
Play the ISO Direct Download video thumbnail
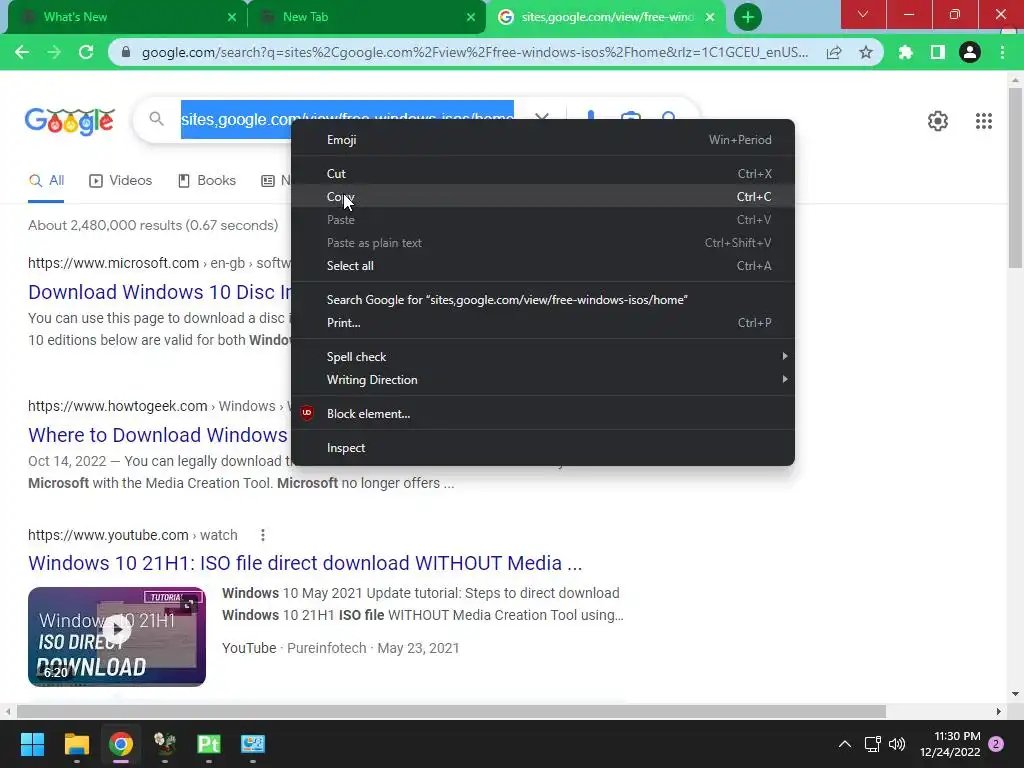coord(117,637)
